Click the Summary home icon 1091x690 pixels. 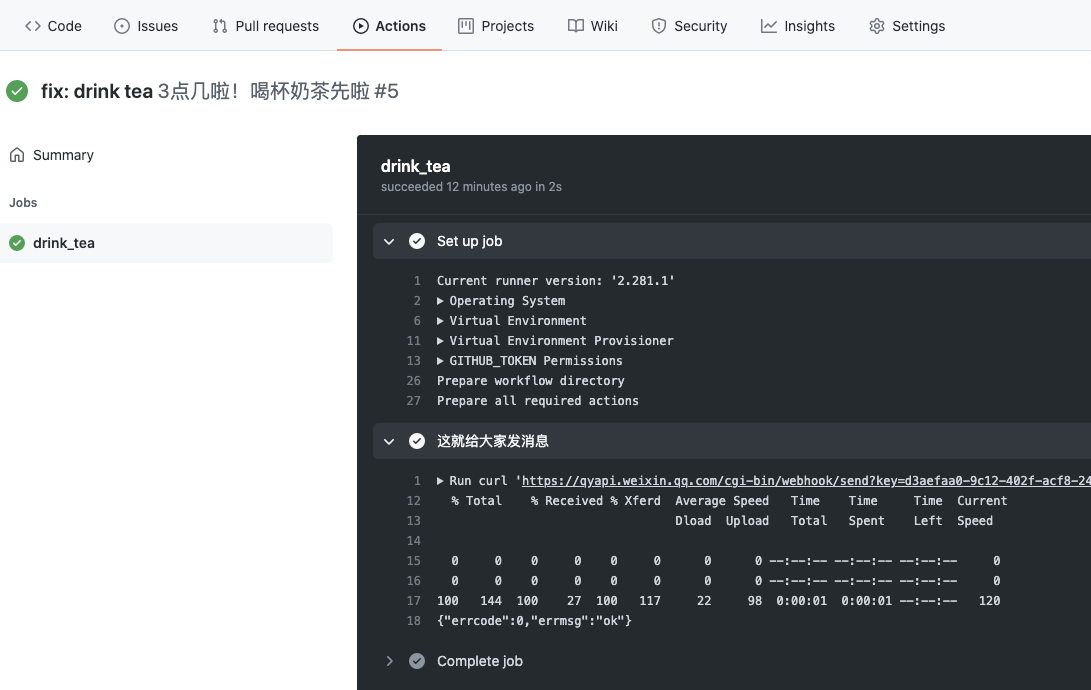[17, 154]
